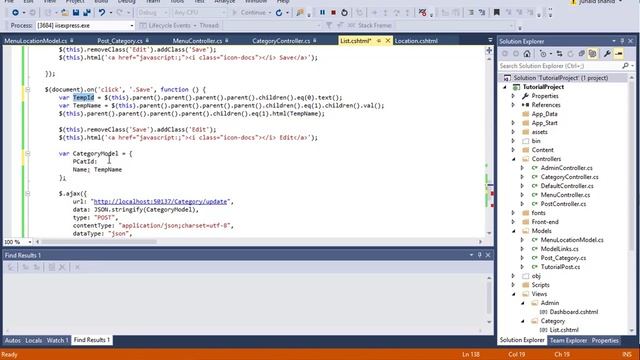Click Pending Changes Filter clock icon
This screenshot has height=360, width=640.
[543, 54]
